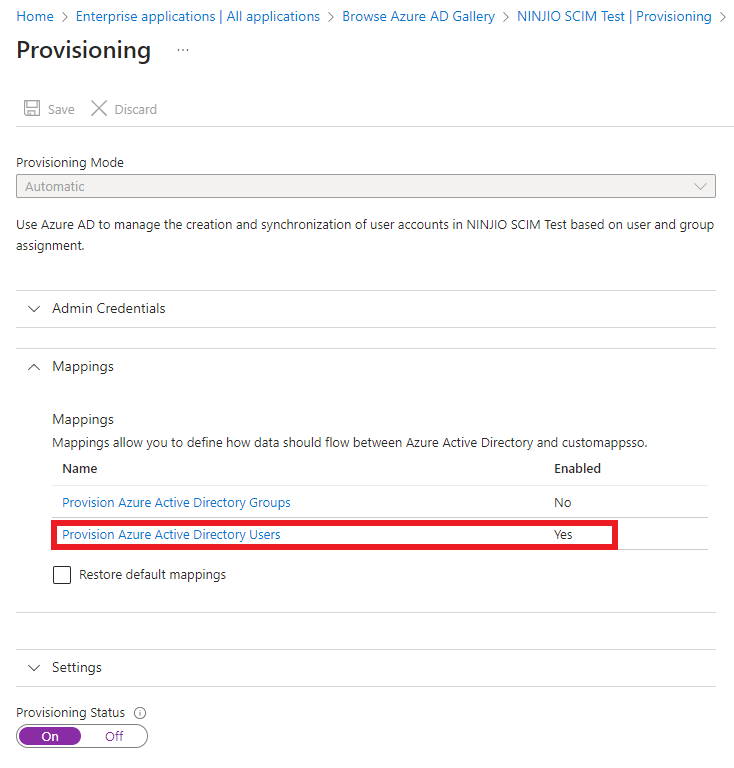734x768 pixels.
Task: Set Provisioning Status to On
Action: tap(50, 736)
